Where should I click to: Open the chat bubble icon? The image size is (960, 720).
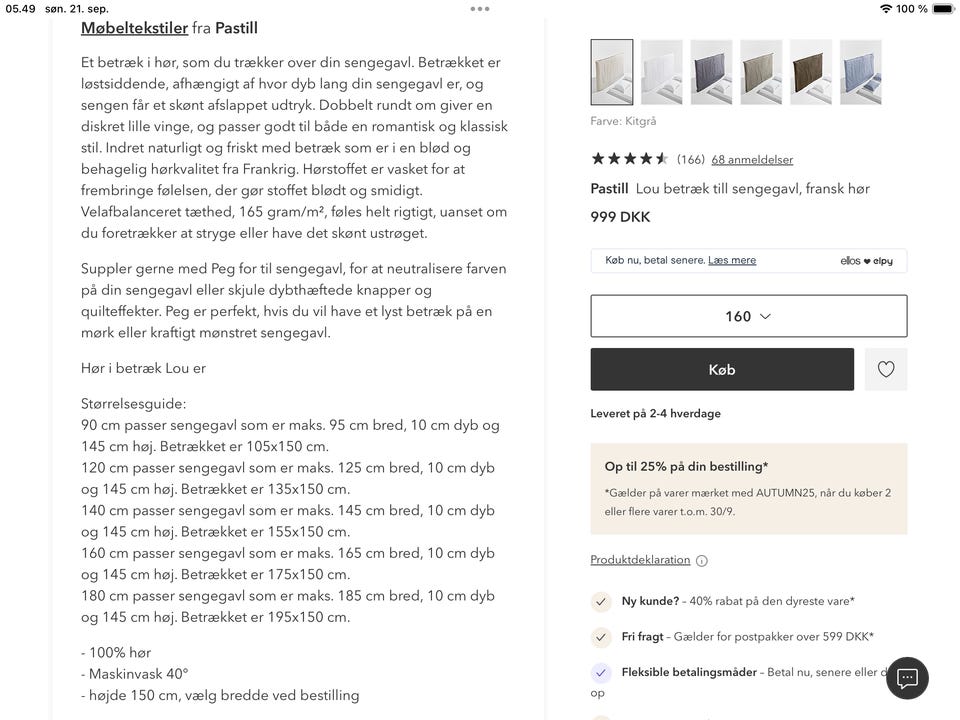tap(906, 678)
